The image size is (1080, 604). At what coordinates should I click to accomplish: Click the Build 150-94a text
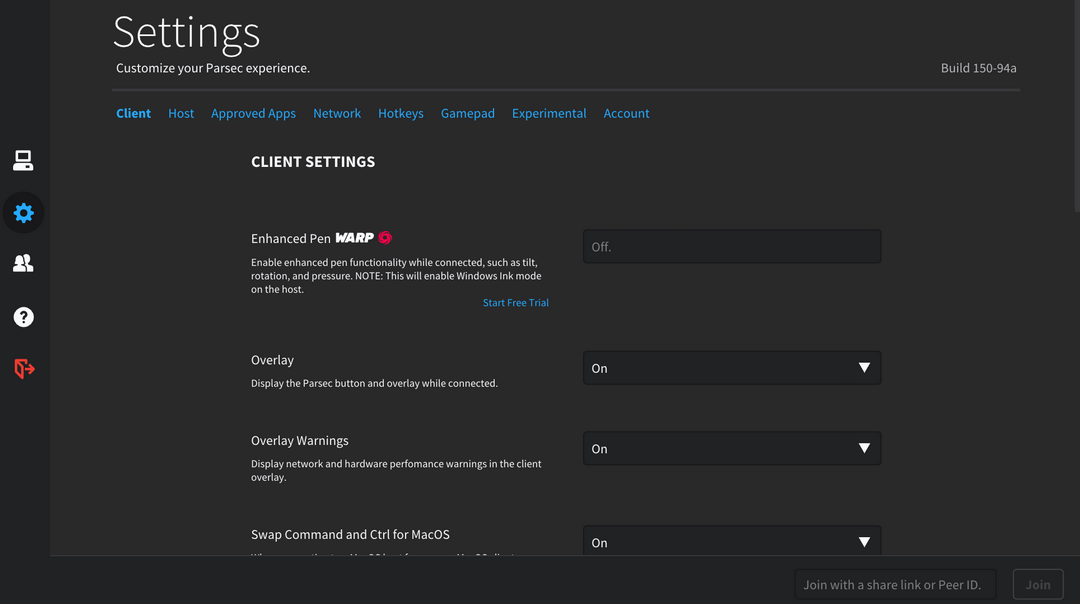(979, 68)
